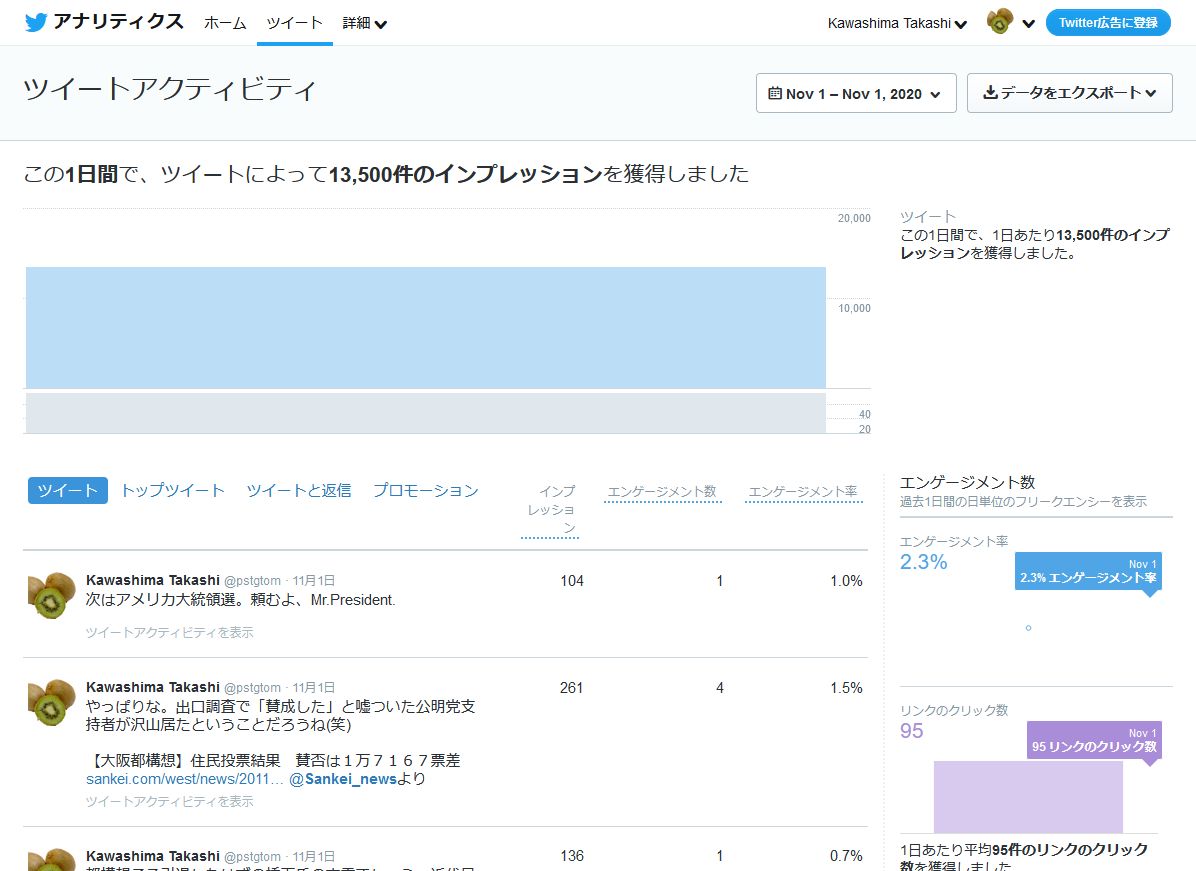Click the gray tweets-count bar in chart
Screen dimensions: 1196x871
426,413
